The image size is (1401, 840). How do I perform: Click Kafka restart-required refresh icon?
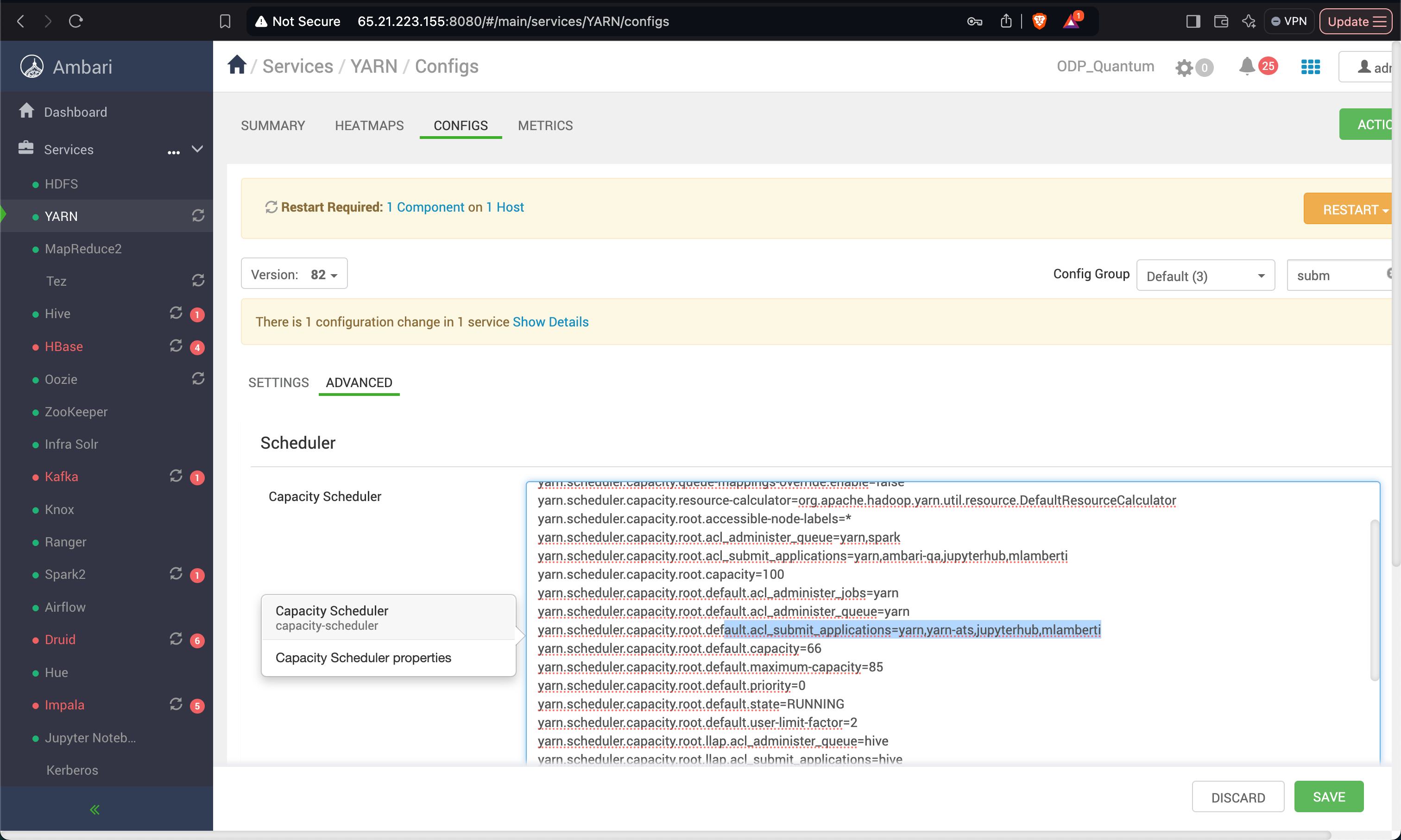pyautogui.click(x=176, y=476)
